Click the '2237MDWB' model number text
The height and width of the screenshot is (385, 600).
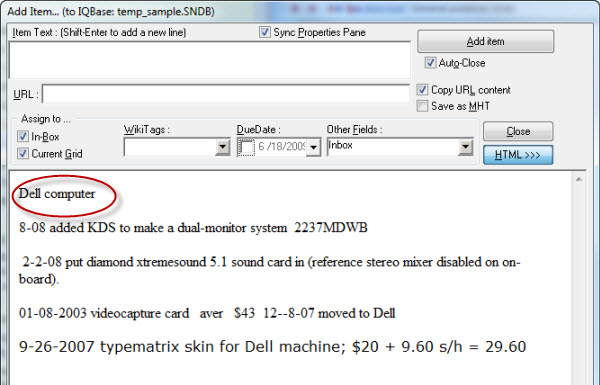point(331,228)
